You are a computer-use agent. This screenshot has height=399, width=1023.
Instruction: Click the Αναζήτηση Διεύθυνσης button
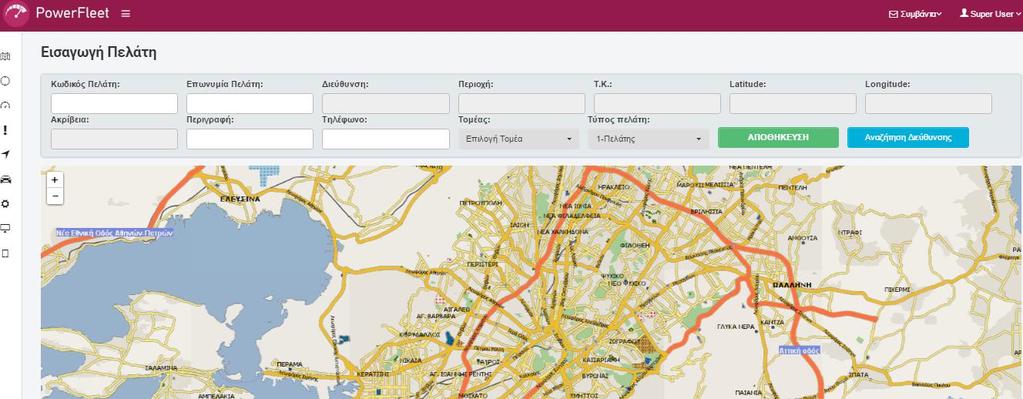coord(908,138)
